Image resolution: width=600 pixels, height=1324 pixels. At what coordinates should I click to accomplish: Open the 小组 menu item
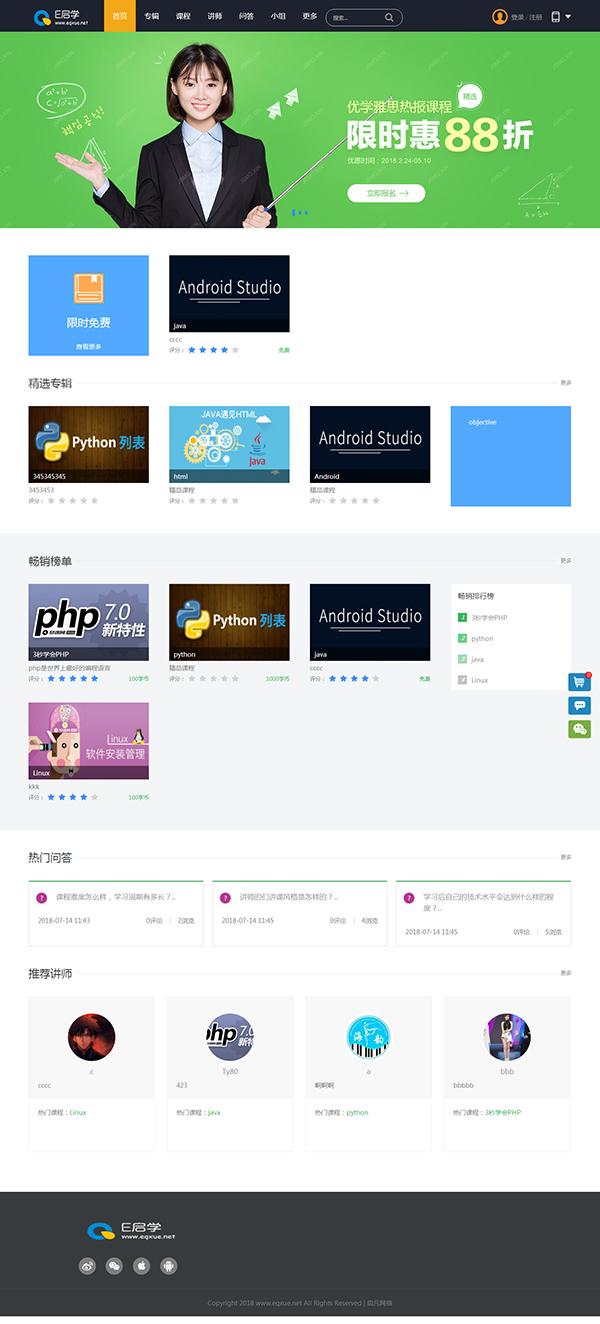tap(278, 16)
